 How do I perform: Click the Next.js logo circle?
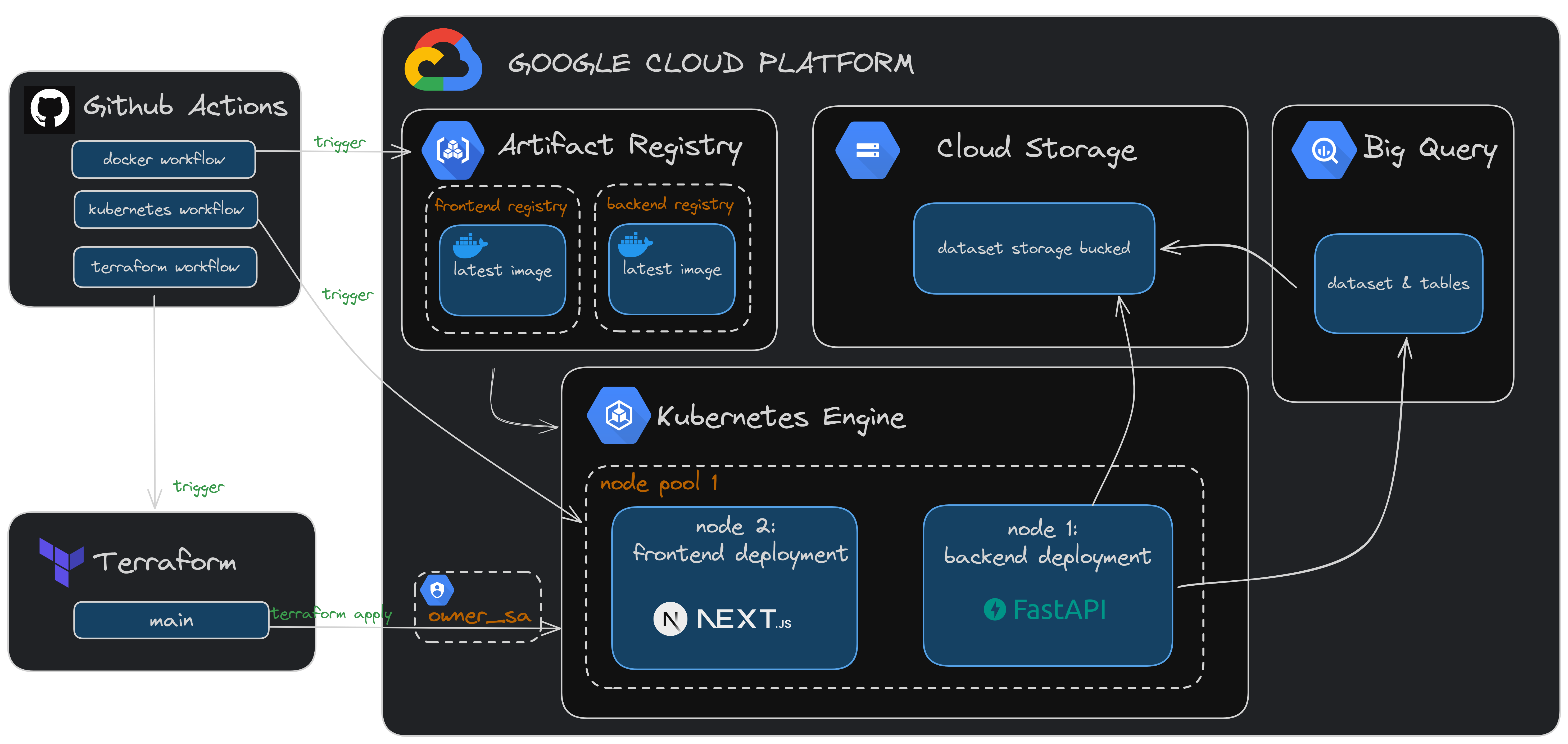(670, 619)
